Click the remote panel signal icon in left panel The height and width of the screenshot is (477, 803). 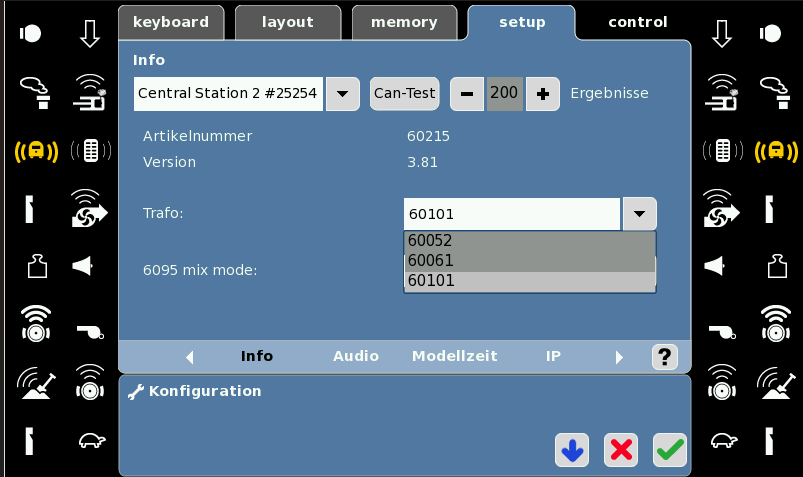click(91, 151)
